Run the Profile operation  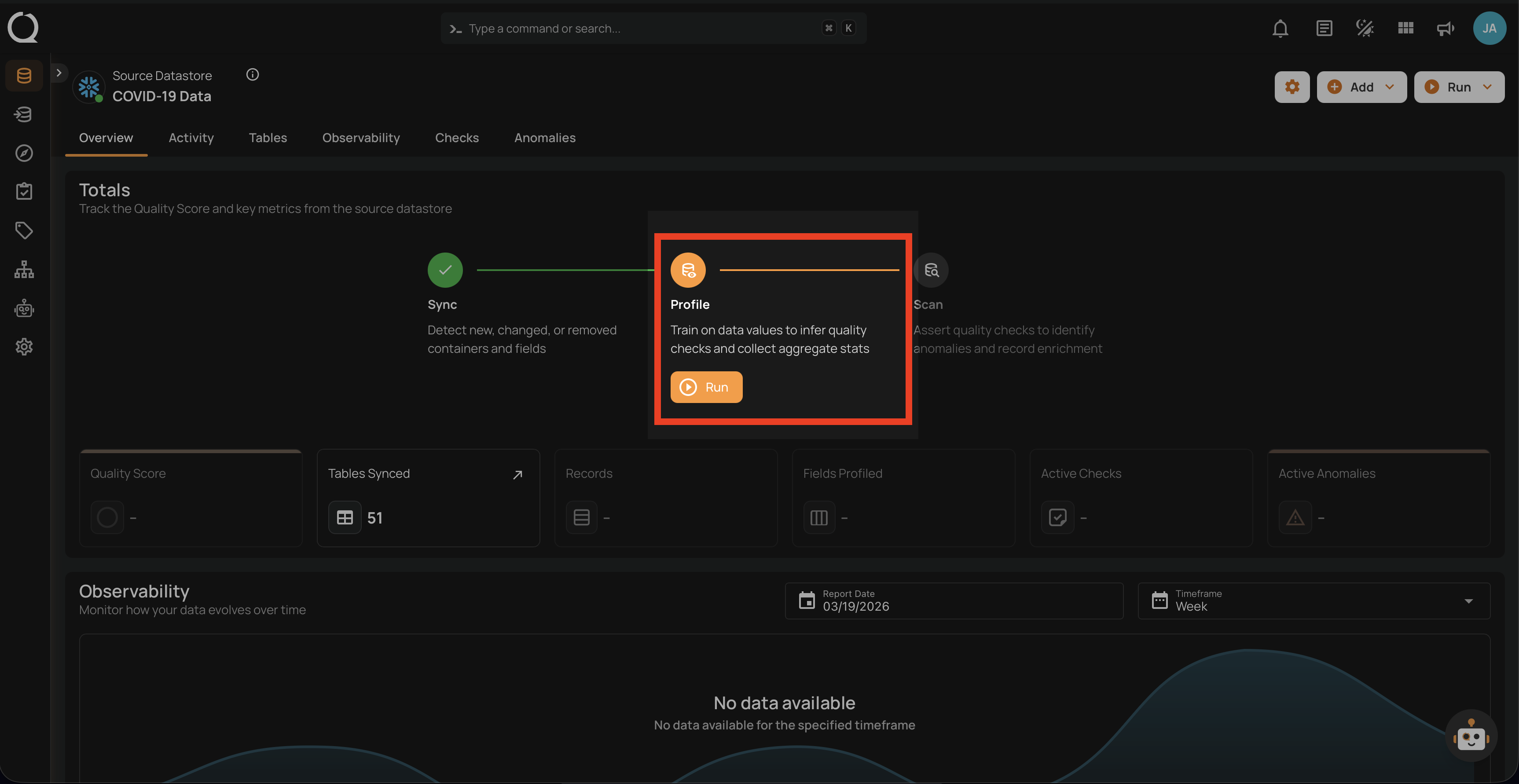tap(706, 387)
